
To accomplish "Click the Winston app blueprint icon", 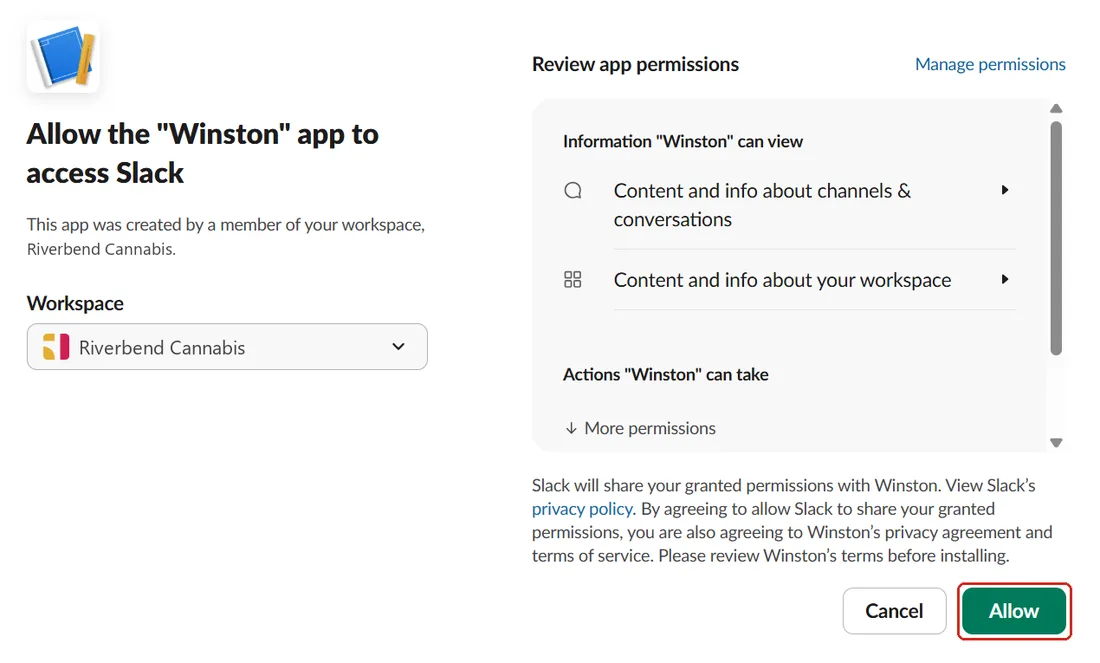I will tap(63, 57).
